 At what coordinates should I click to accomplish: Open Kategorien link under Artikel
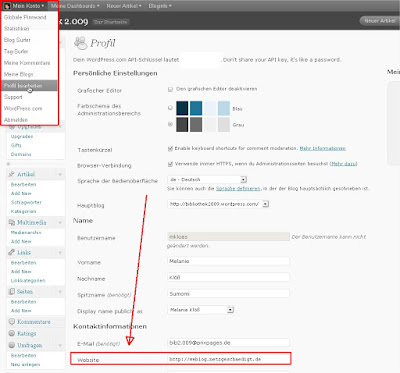click(23, 211)
